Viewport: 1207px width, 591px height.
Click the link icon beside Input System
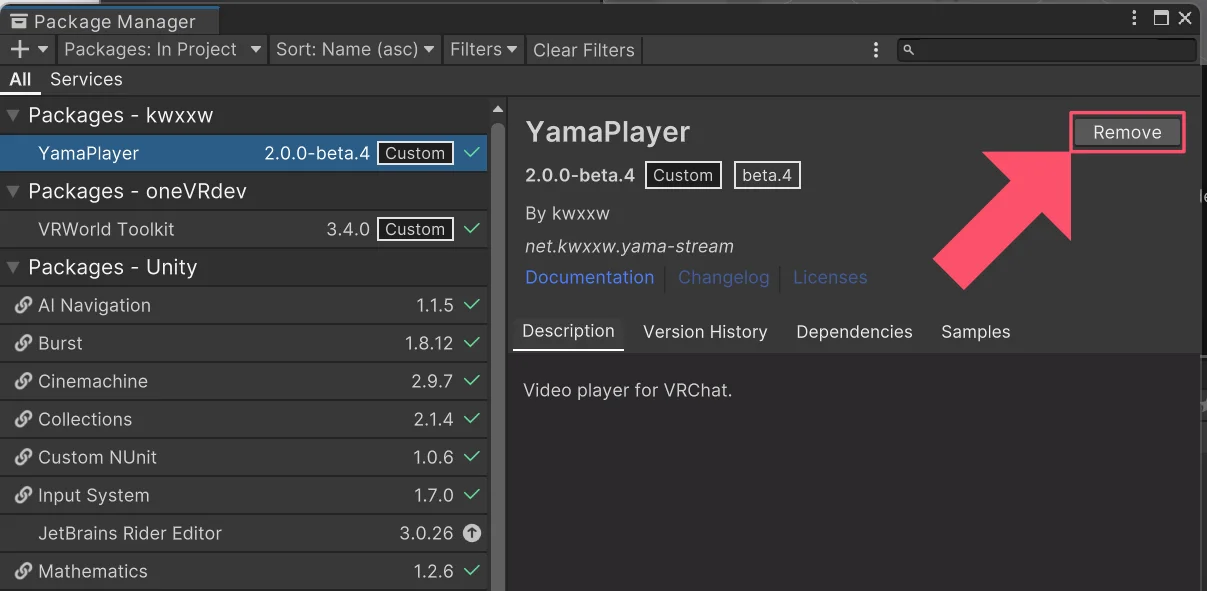(23, 496)
